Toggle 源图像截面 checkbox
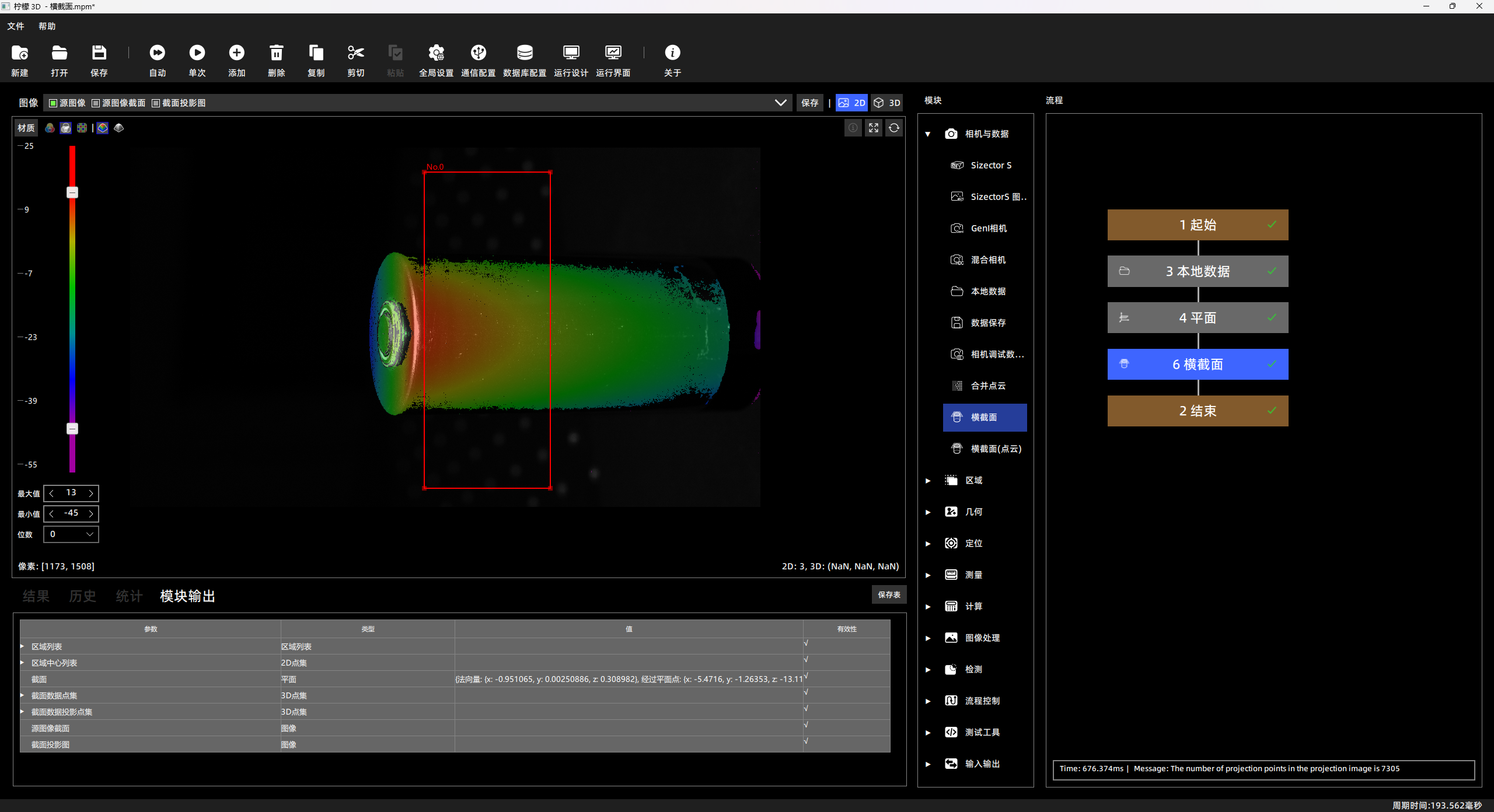1494x812 pixels. (96, 103)
